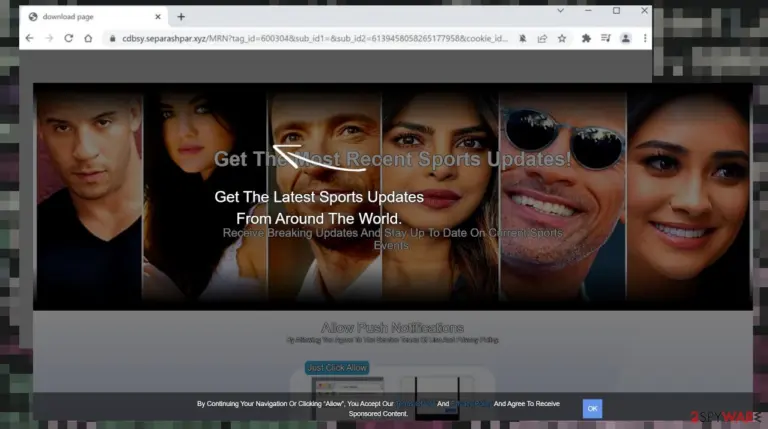Open the extensions puzzle menu

point(586,38)
